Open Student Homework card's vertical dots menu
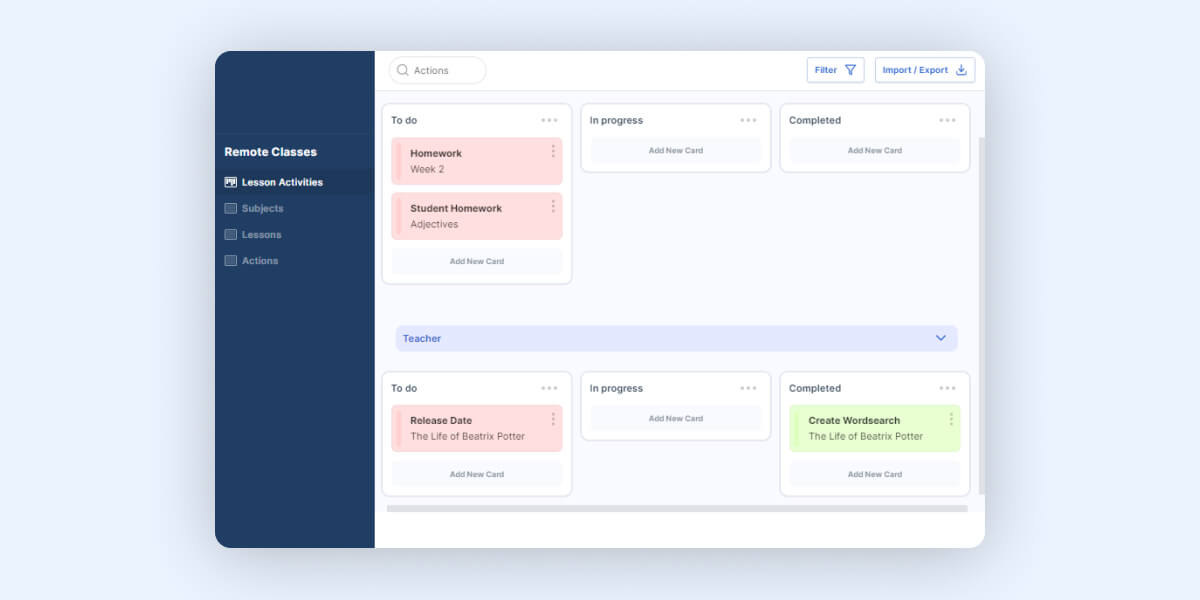 [553, 206]
